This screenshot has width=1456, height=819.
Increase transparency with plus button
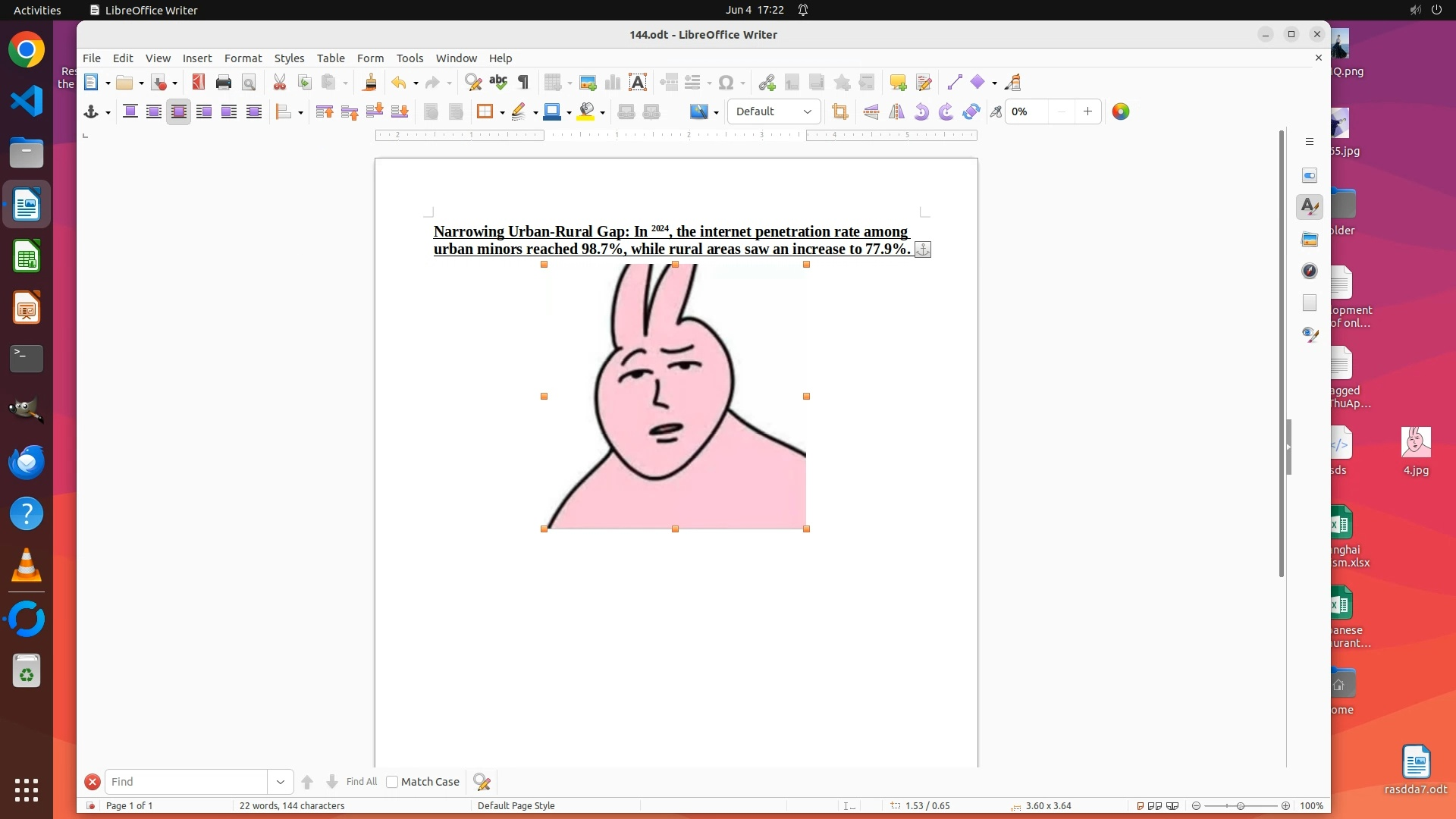click(x=1087, y=112)
